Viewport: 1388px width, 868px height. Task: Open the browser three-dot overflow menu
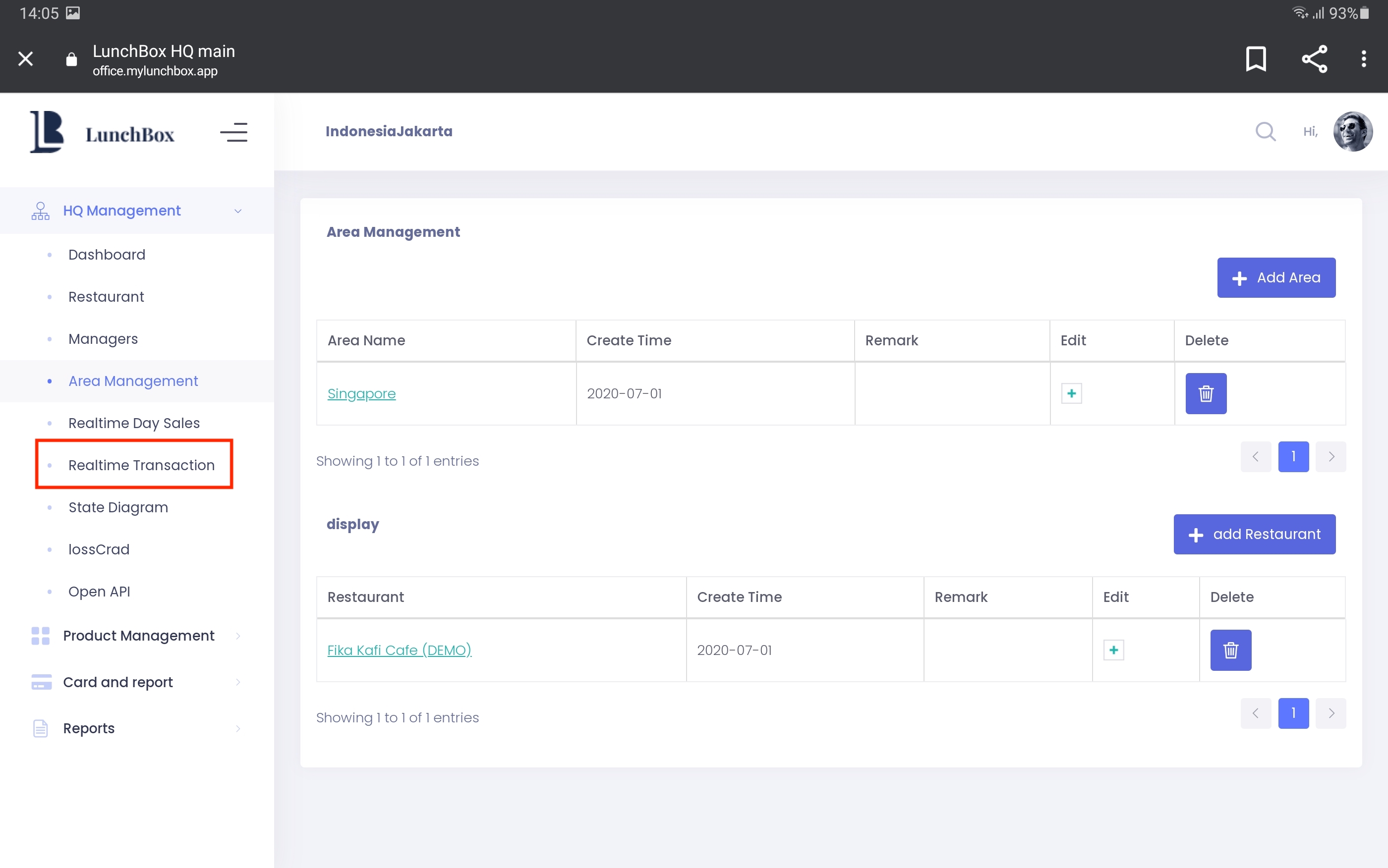point(1363,58)
